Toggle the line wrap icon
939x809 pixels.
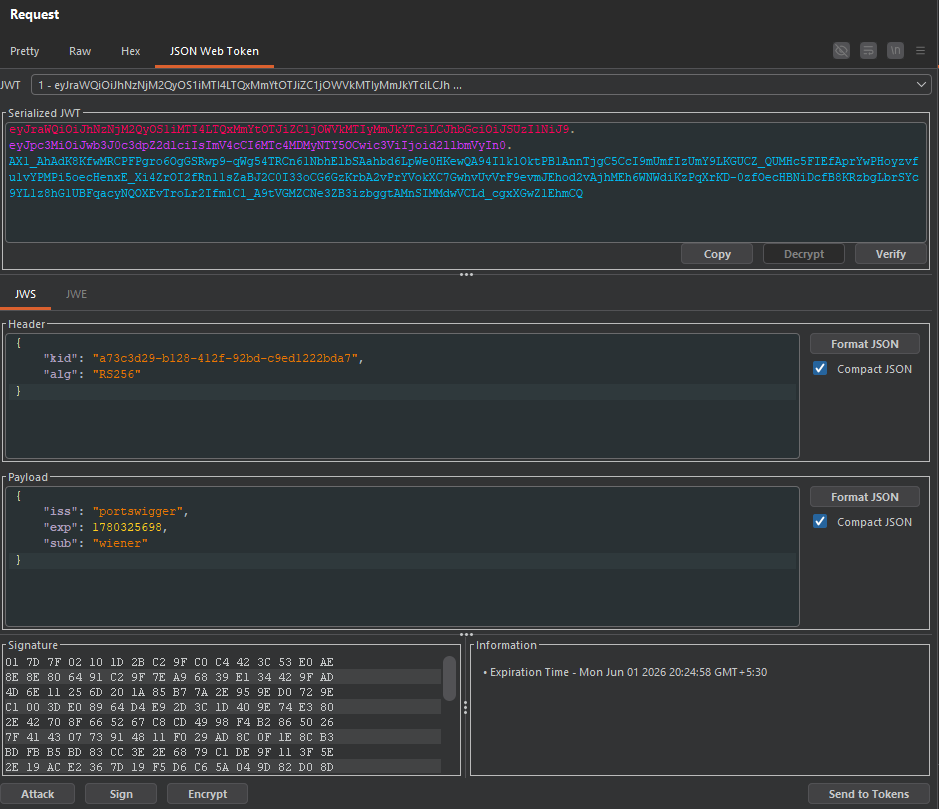(868, 50)
